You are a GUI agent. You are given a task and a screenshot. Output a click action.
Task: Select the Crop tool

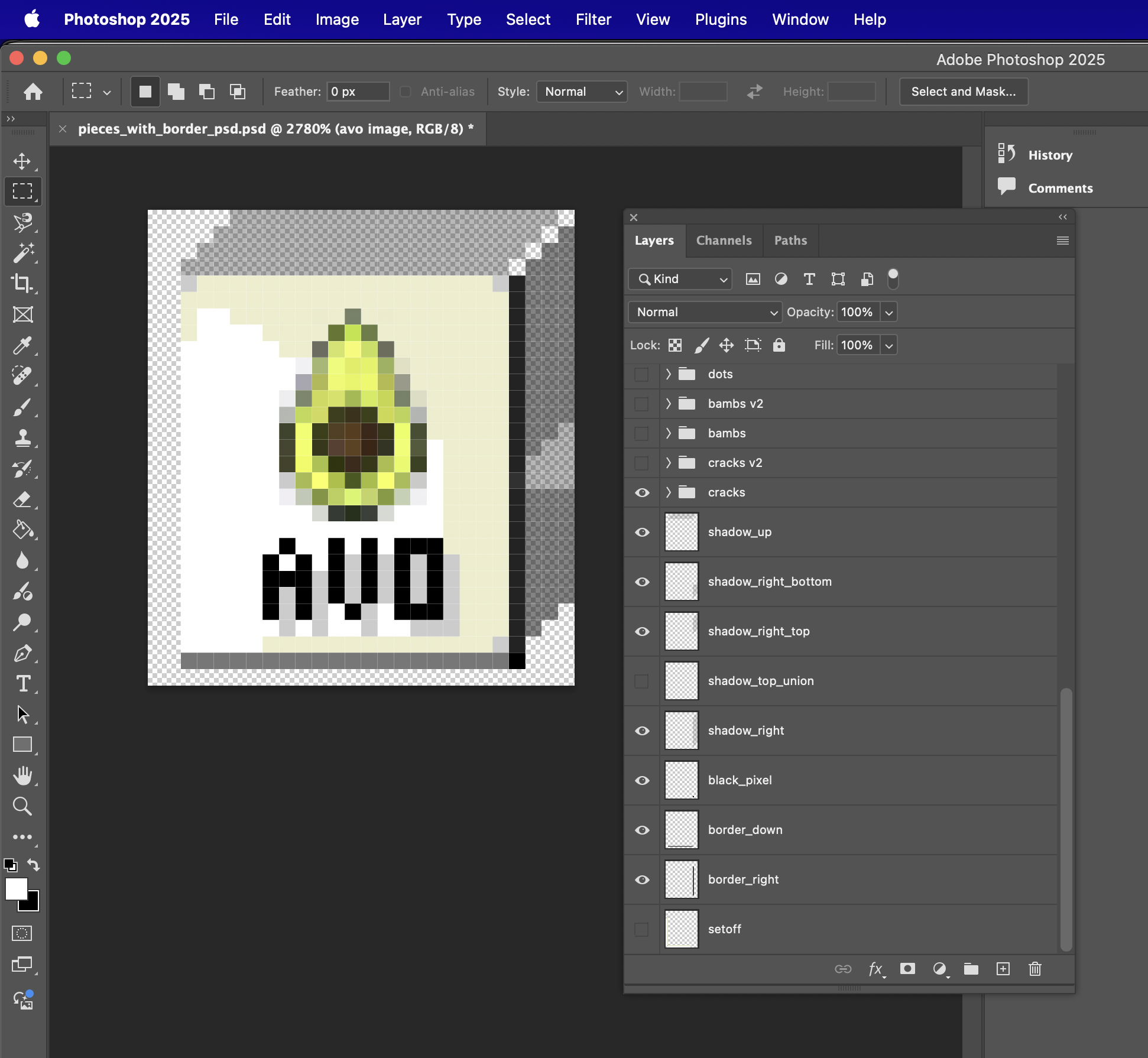(x=22, y=284)
